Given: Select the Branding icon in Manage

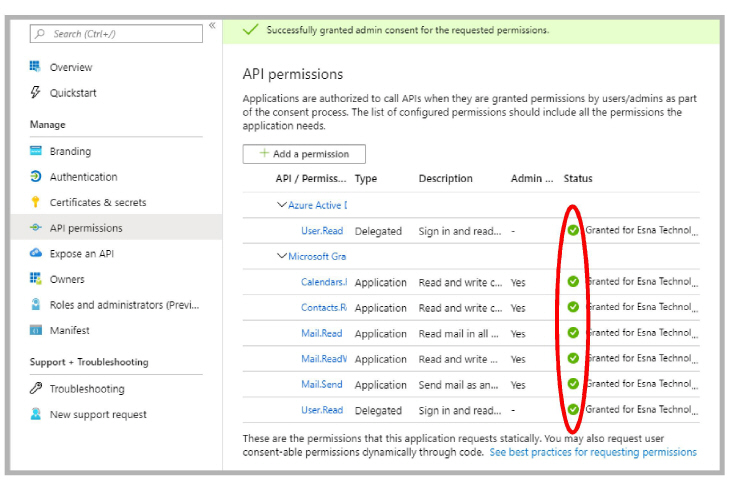Looking at the screenshot, I should click(36, 151).
